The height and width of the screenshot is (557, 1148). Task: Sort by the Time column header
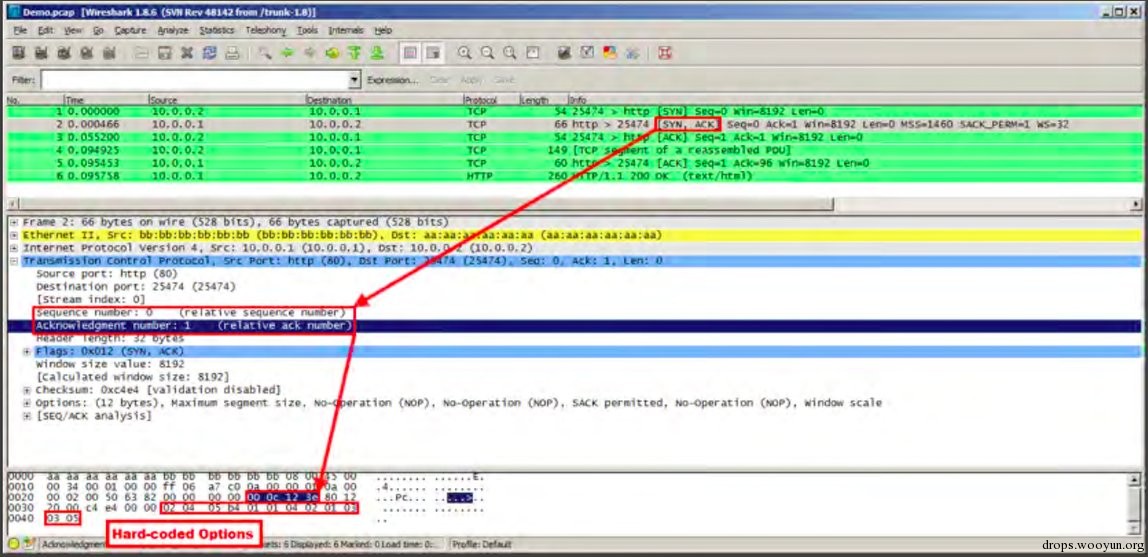click(x=105, y=99)
